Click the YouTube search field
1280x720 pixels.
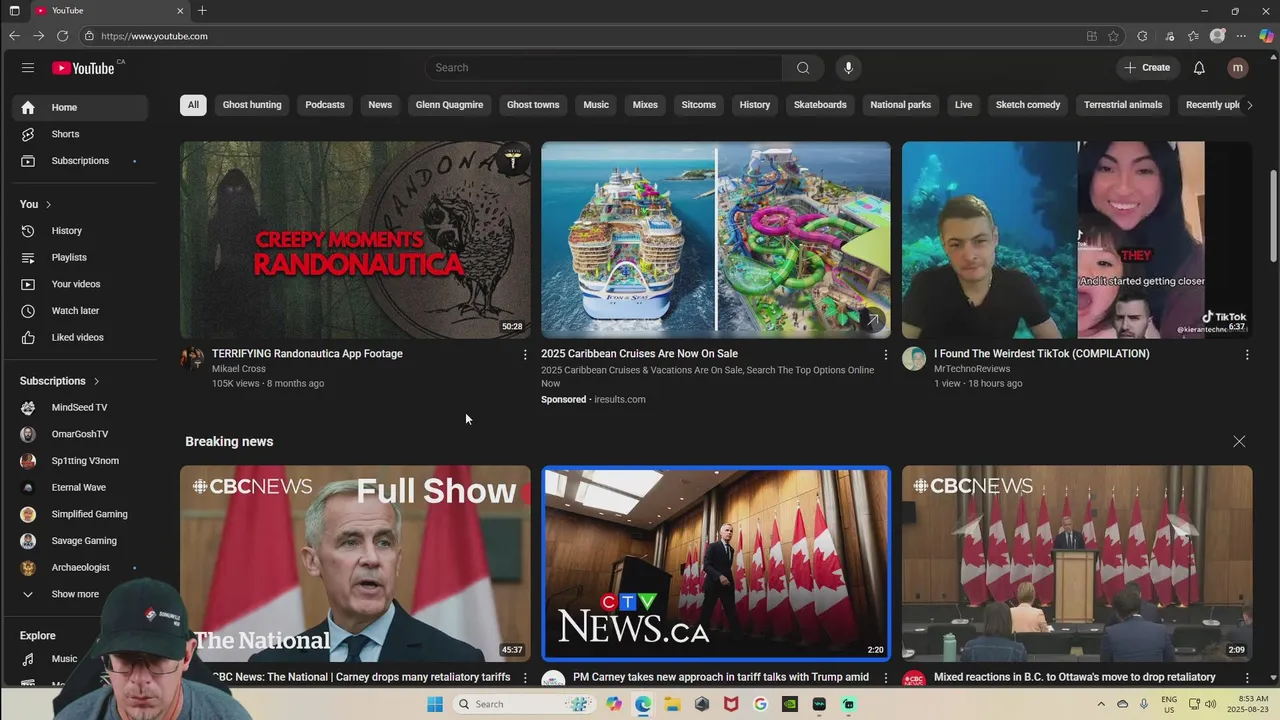[604, 68]
